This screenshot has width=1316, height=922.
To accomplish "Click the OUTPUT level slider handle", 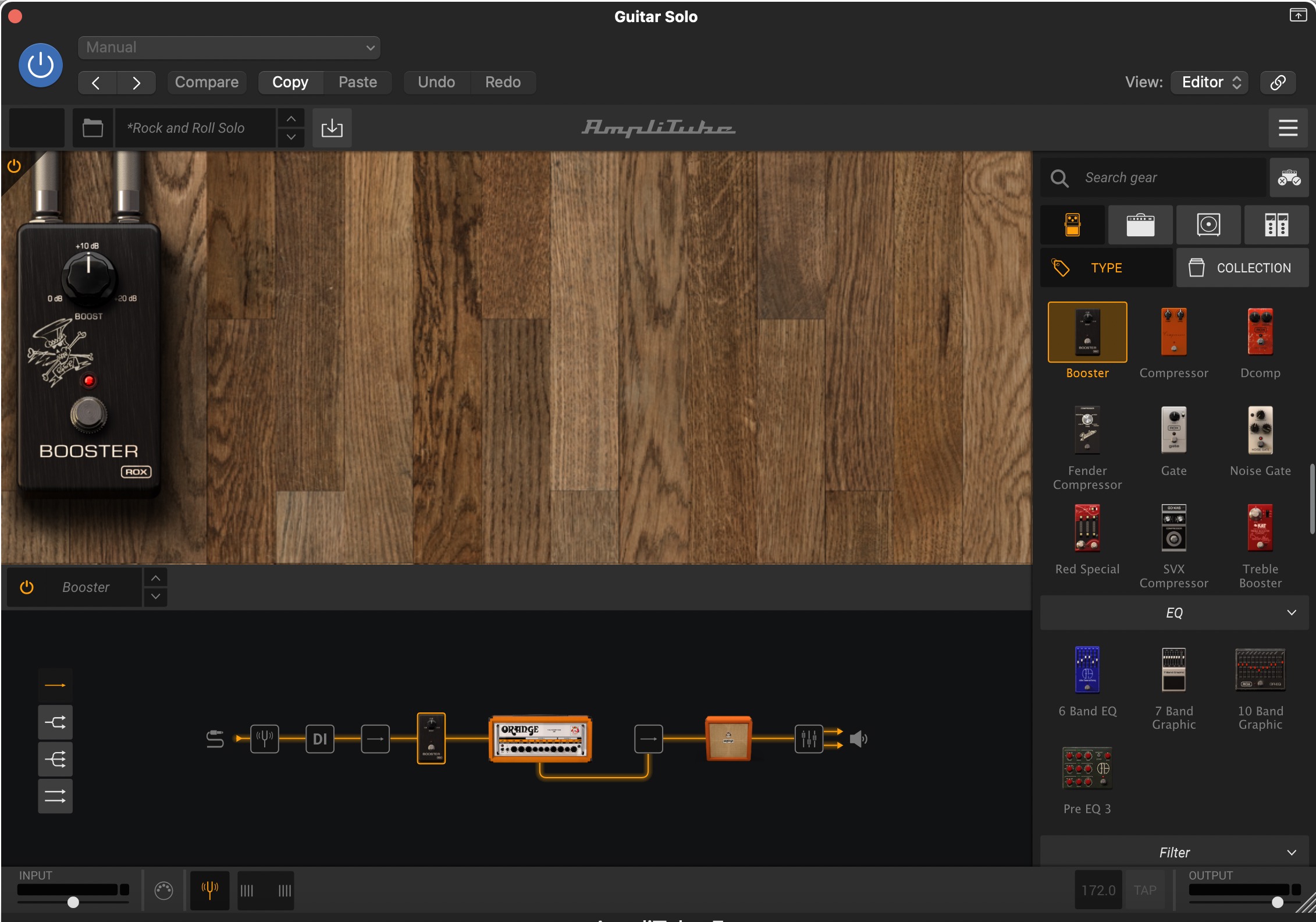I will (1278, 902).
